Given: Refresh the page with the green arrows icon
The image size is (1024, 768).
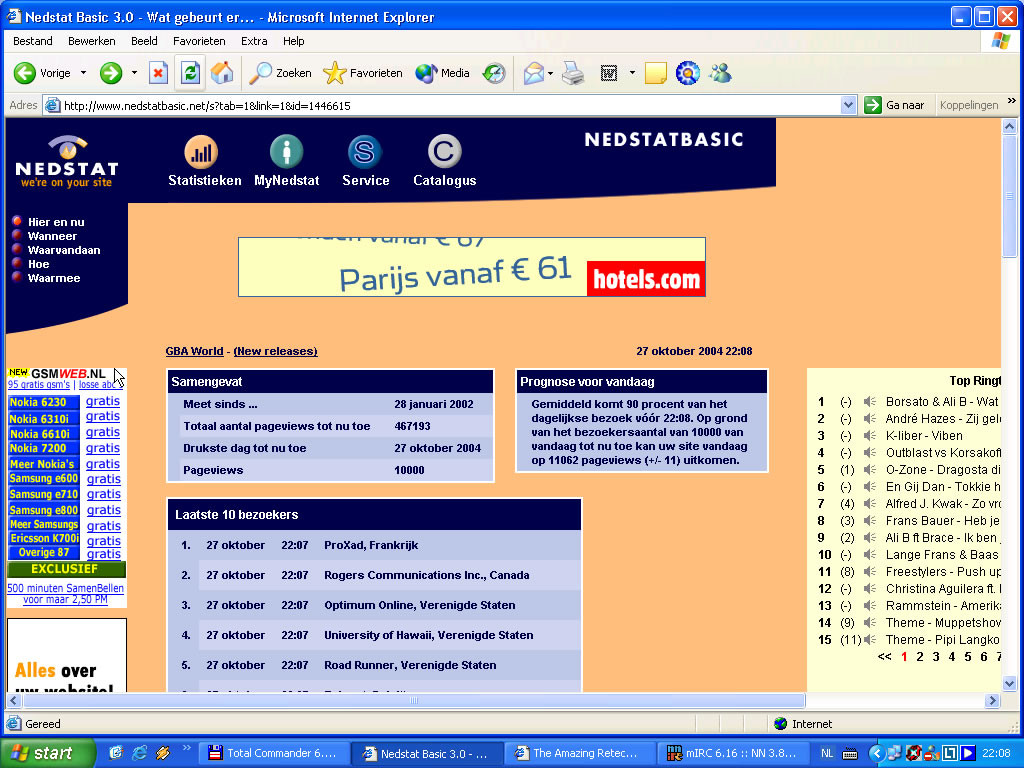Looking at the screenshot, I should pos(190,73).
